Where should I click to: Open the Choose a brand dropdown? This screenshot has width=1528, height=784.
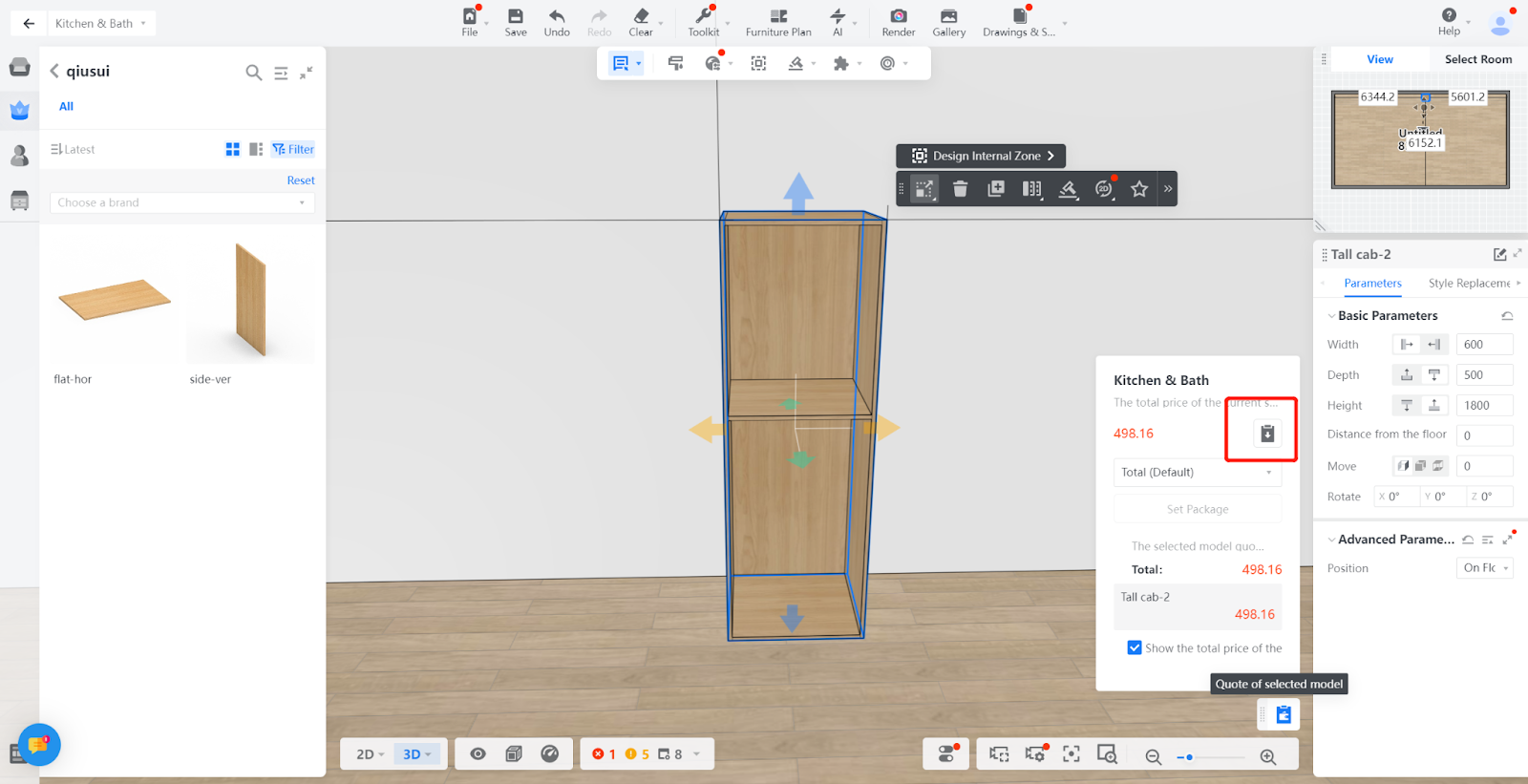tap(181, 202)
